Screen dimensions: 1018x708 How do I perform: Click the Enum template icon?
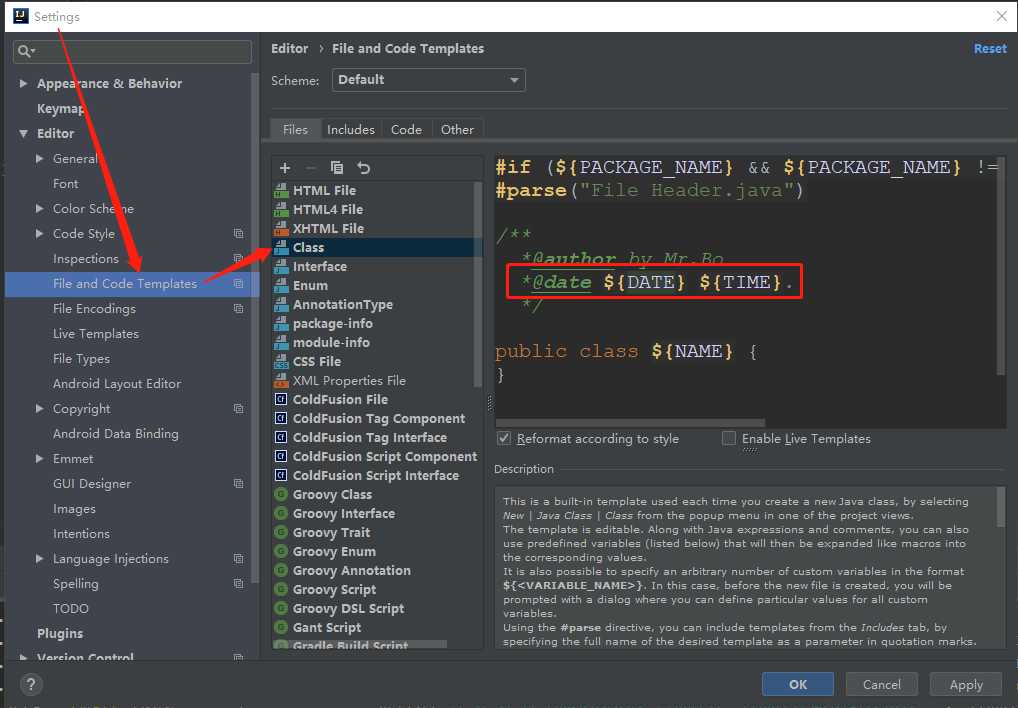(x=281, y=286)
